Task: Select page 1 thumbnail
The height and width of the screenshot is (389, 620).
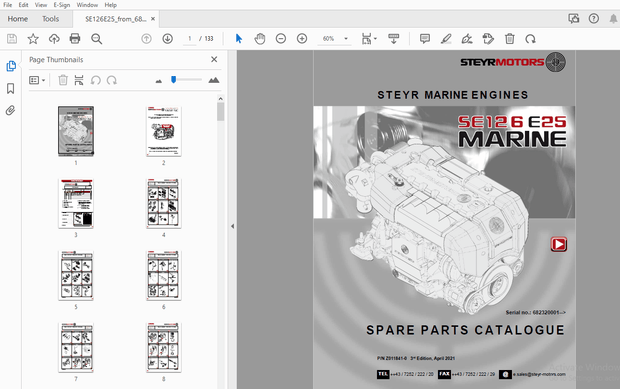Action: click(76, 131)
